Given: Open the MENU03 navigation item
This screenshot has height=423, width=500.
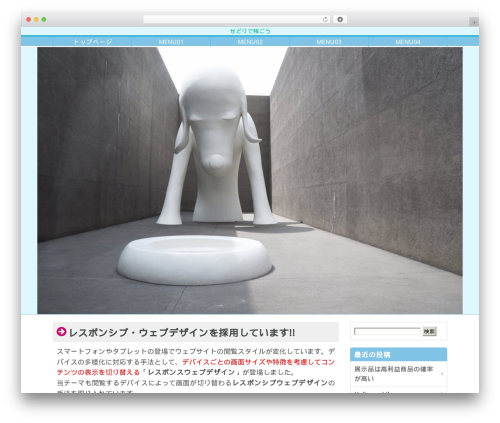Looking at the screenshot, I should point(329,42).
